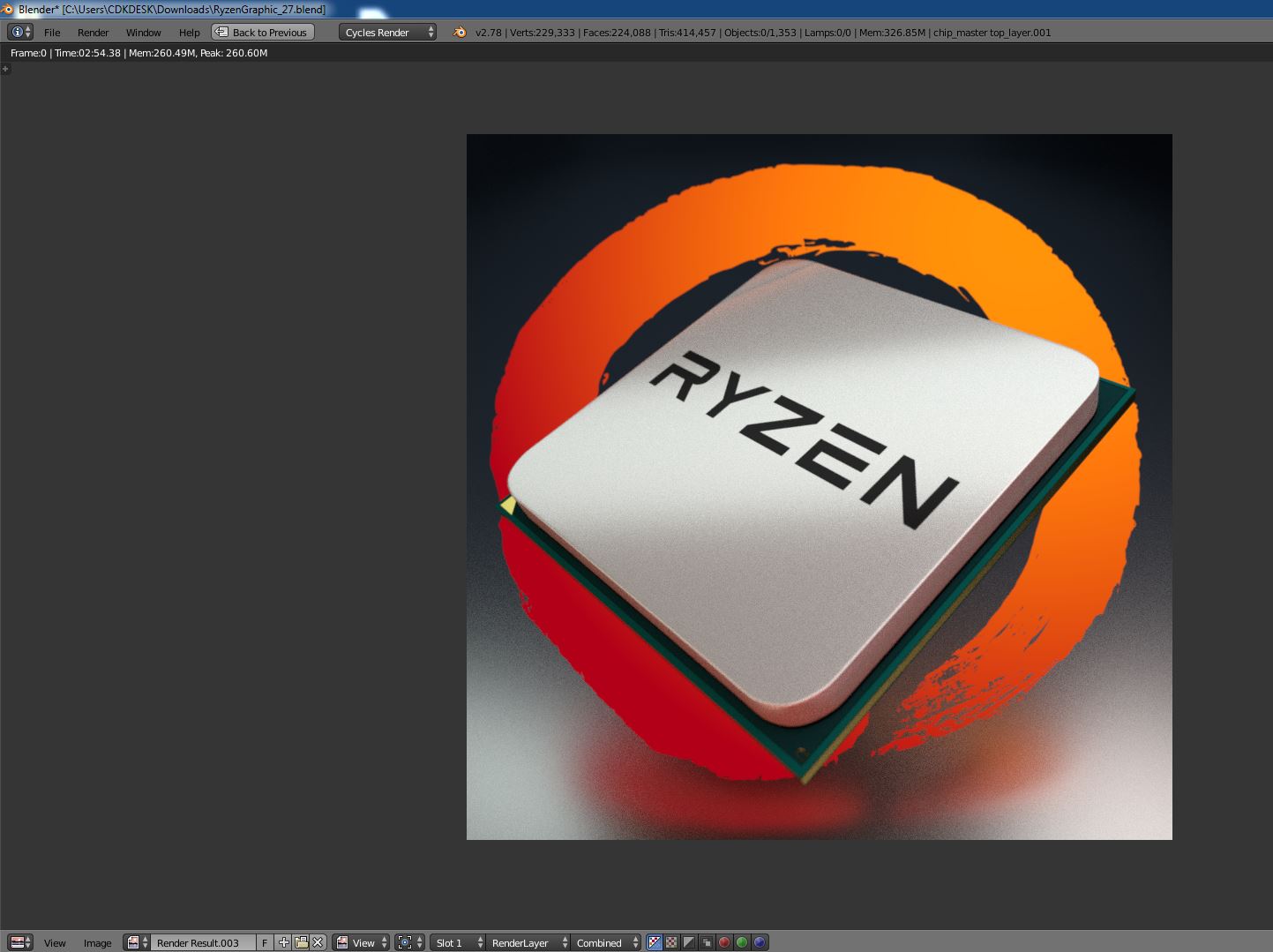Screen dimensions: 1273x952
Task: Unlink the image with the X icon
Action: [x=318, y=942]
